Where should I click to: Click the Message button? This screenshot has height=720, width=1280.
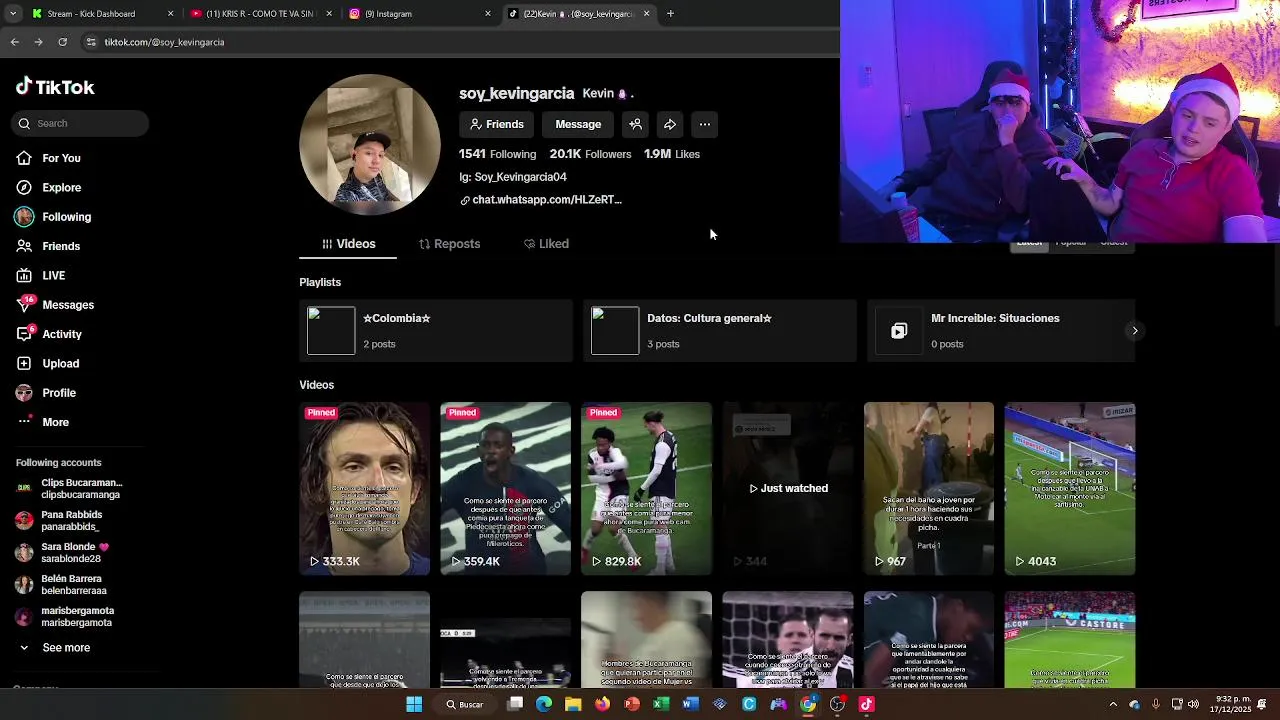click(x=578, y=124)
